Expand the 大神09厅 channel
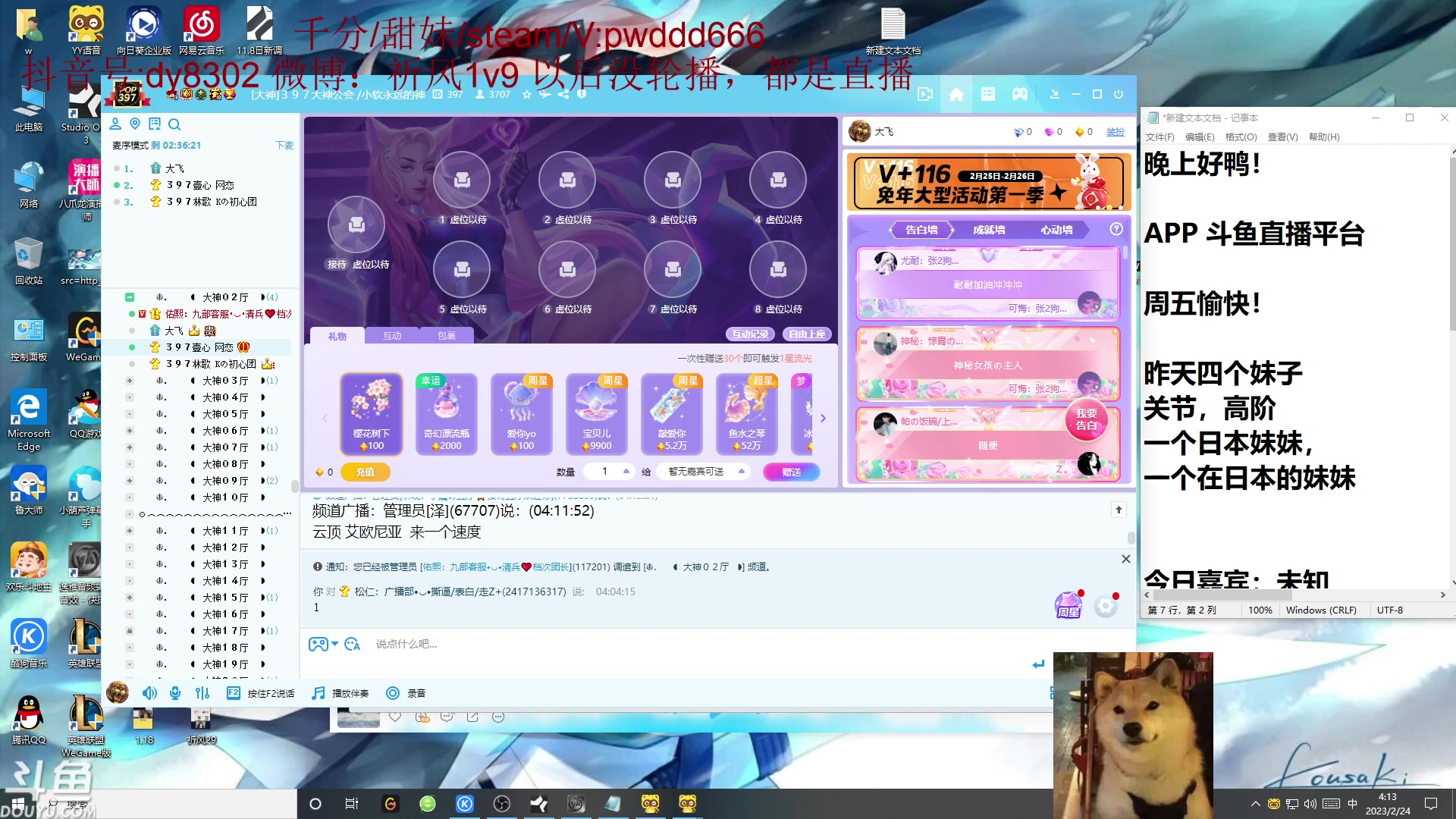Screen dimensions: 1456x819 130,481
